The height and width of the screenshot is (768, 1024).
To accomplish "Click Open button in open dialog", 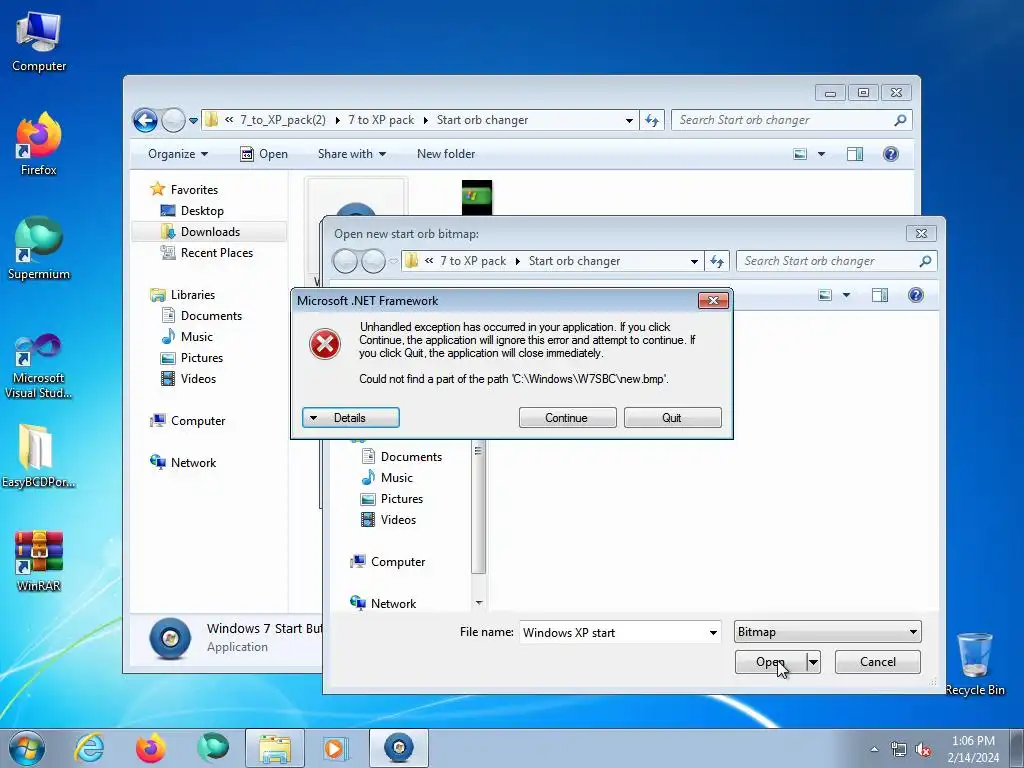I will tap(771, 662).
